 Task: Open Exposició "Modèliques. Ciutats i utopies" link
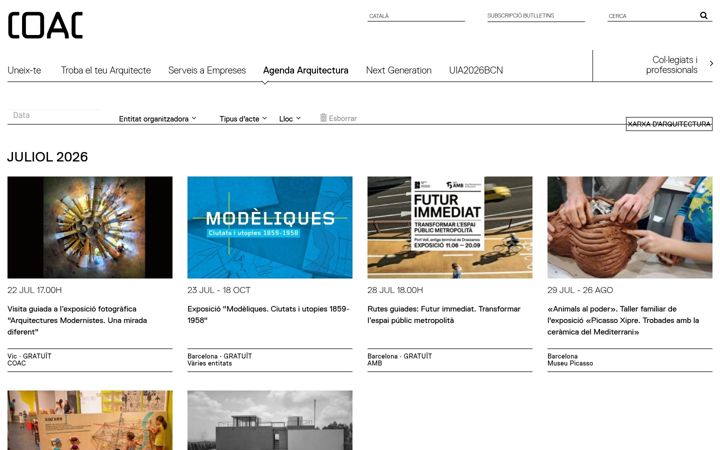268,315
